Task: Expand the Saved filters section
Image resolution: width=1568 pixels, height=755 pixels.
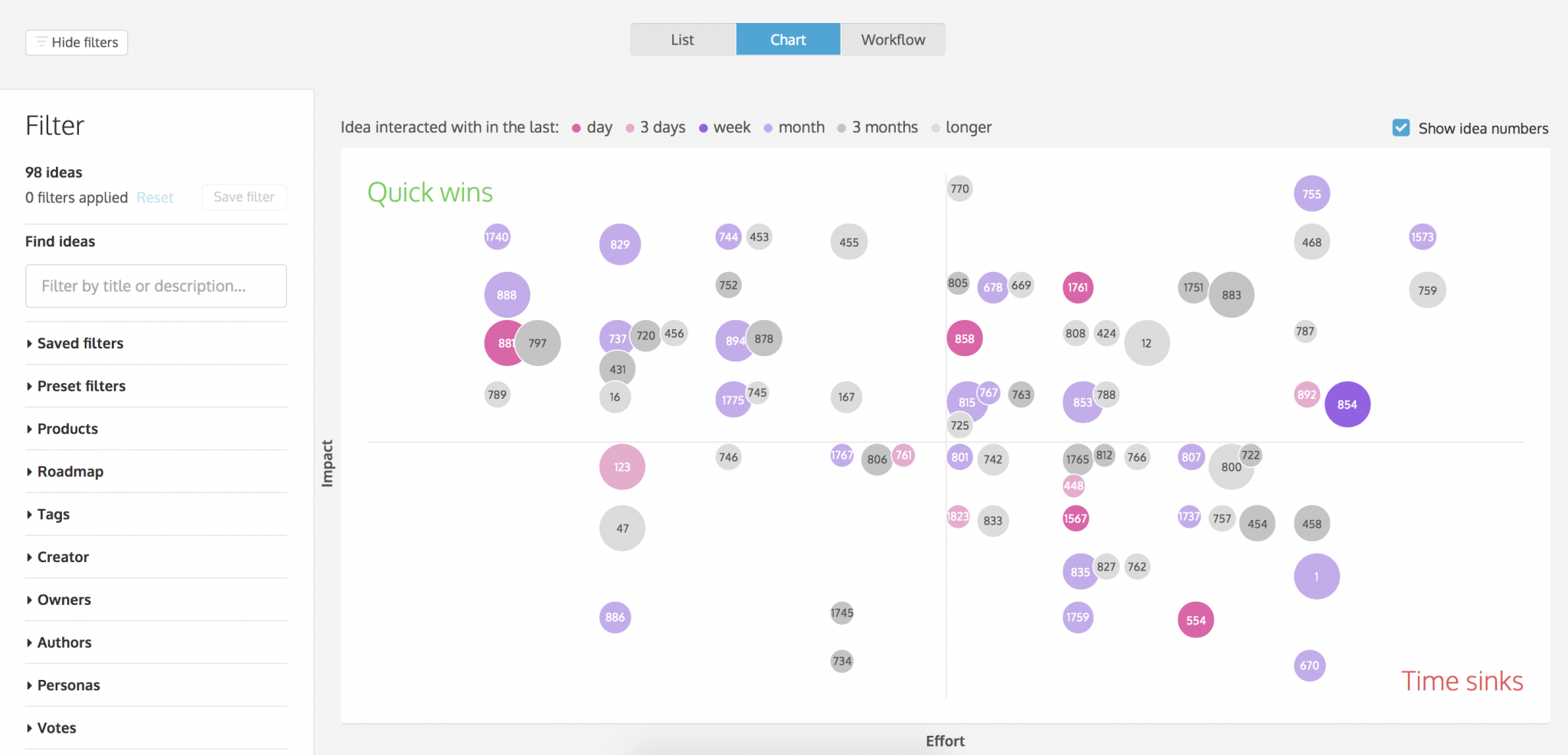Action: pyautogui.click(x=80, y=343)
